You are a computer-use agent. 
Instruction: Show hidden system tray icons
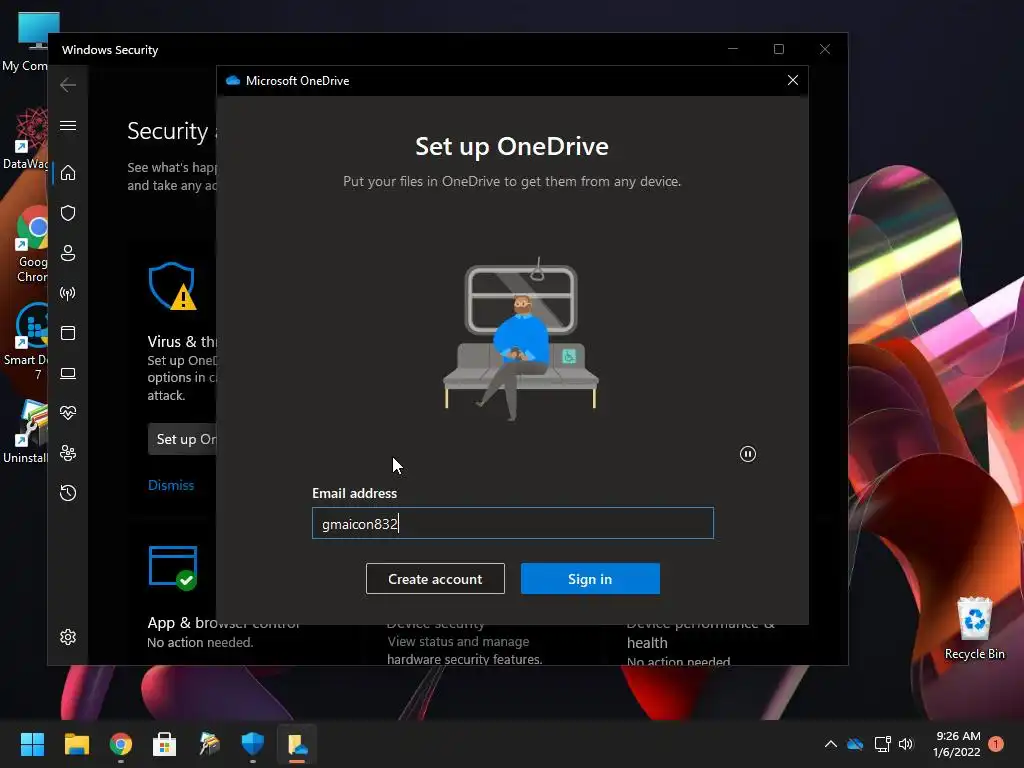tap(831, 744)
